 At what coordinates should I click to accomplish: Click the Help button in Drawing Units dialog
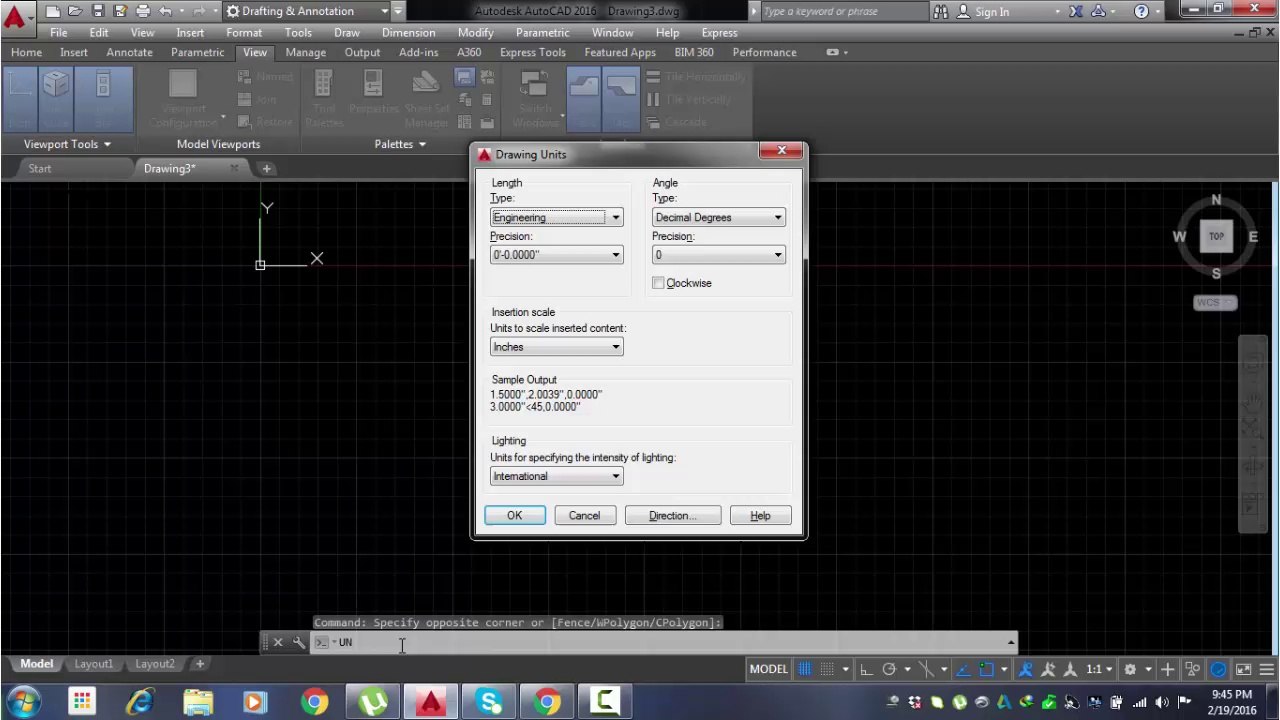click(761, 515)
